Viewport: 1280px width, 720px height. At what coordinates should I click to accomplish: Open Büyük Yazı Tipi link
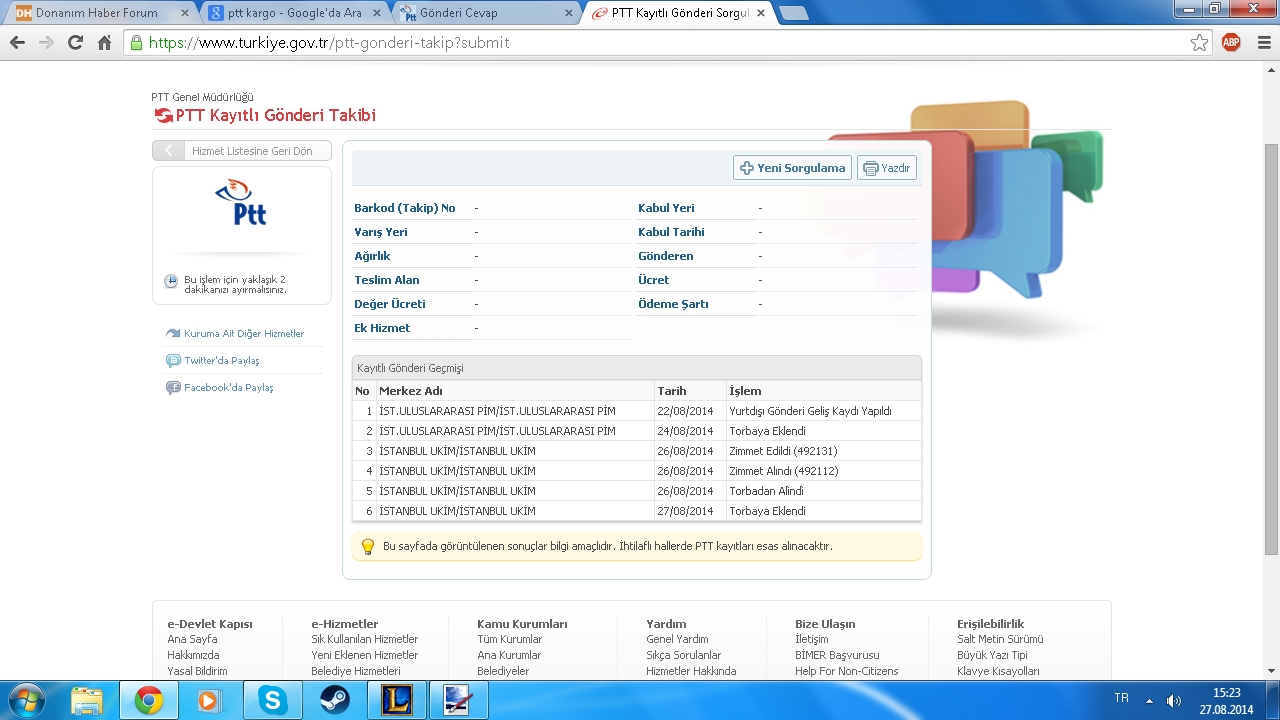click(992, 655)
